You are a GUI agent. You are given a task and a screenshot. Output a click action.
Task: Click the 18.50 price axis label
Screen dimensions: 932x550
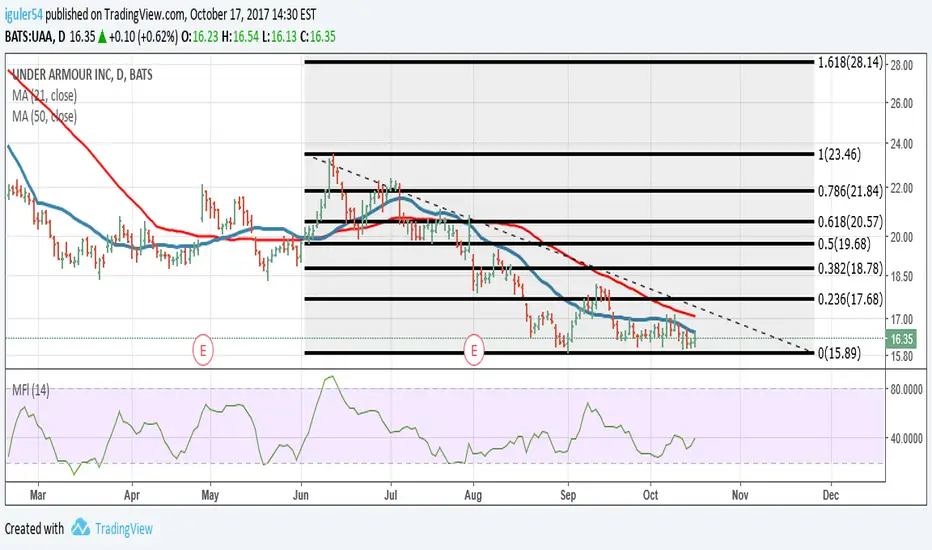point(901,276)
